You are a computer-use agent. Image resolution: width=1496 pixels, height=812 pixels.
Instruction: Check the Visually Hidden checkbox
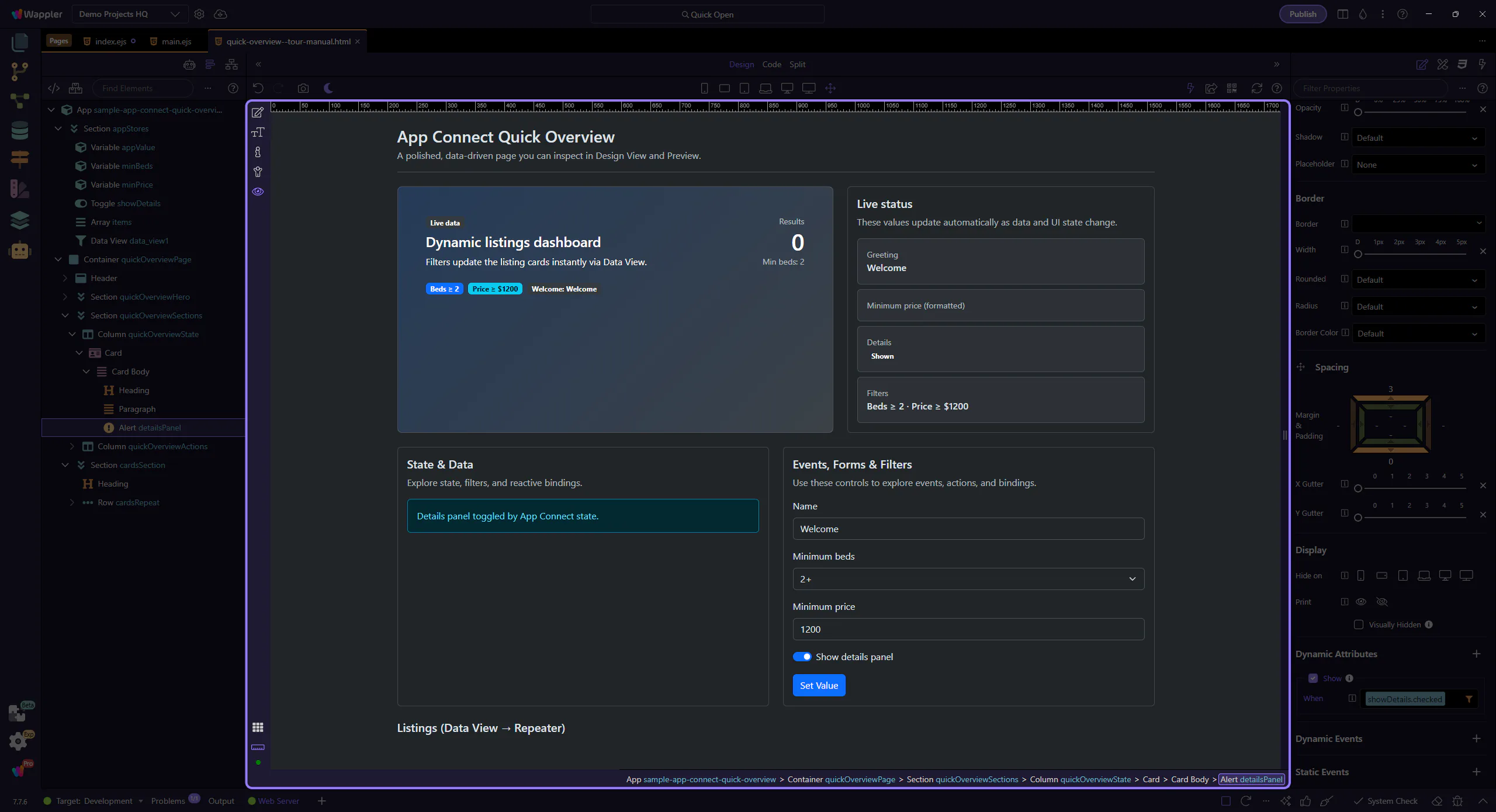click(1358, 624)
